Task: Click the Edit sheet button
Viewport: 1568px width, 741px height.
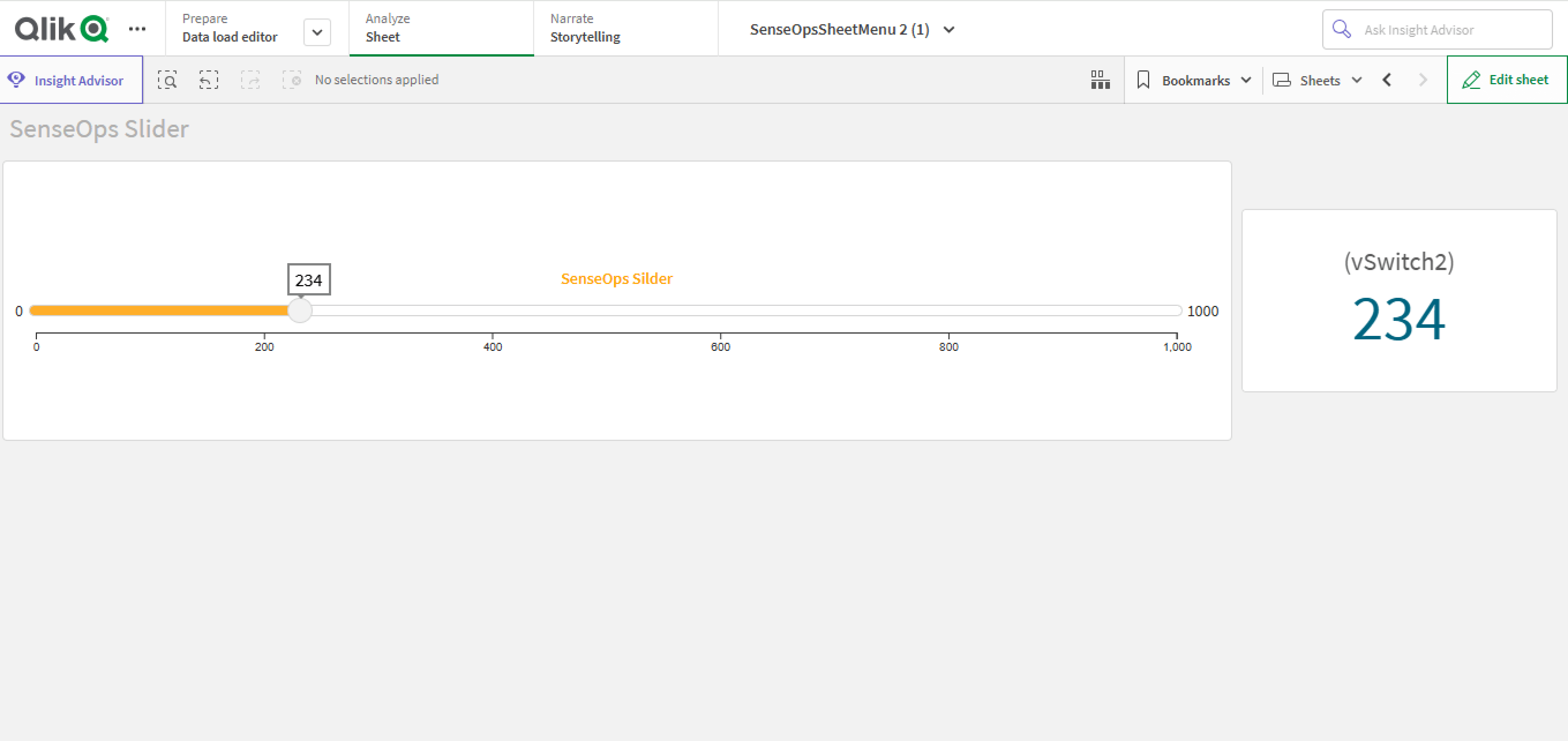Action: 1506,80
